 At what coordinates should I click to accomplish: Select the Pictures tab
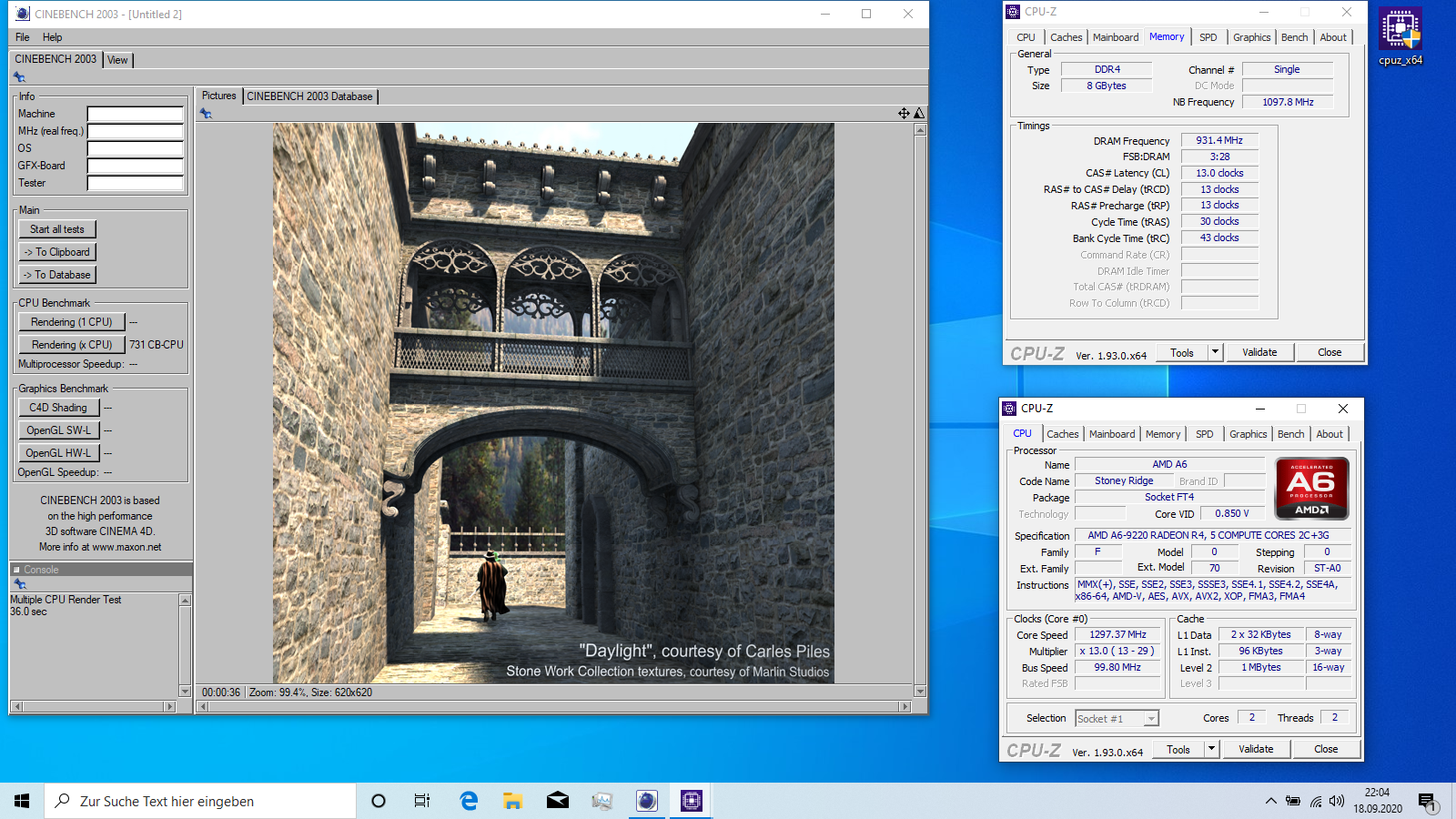click(x=218, y=96)
